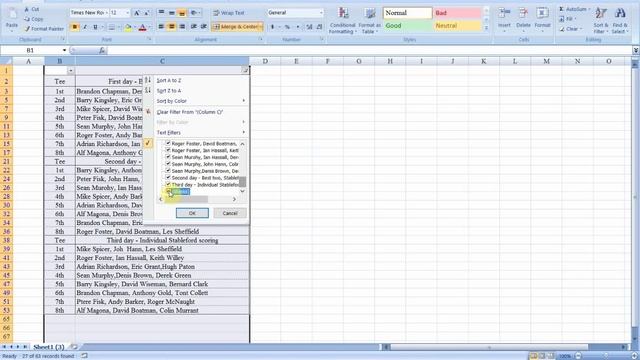Choose Sort A to Z
The image size is (640, 360).
click(x=169, y=80)
